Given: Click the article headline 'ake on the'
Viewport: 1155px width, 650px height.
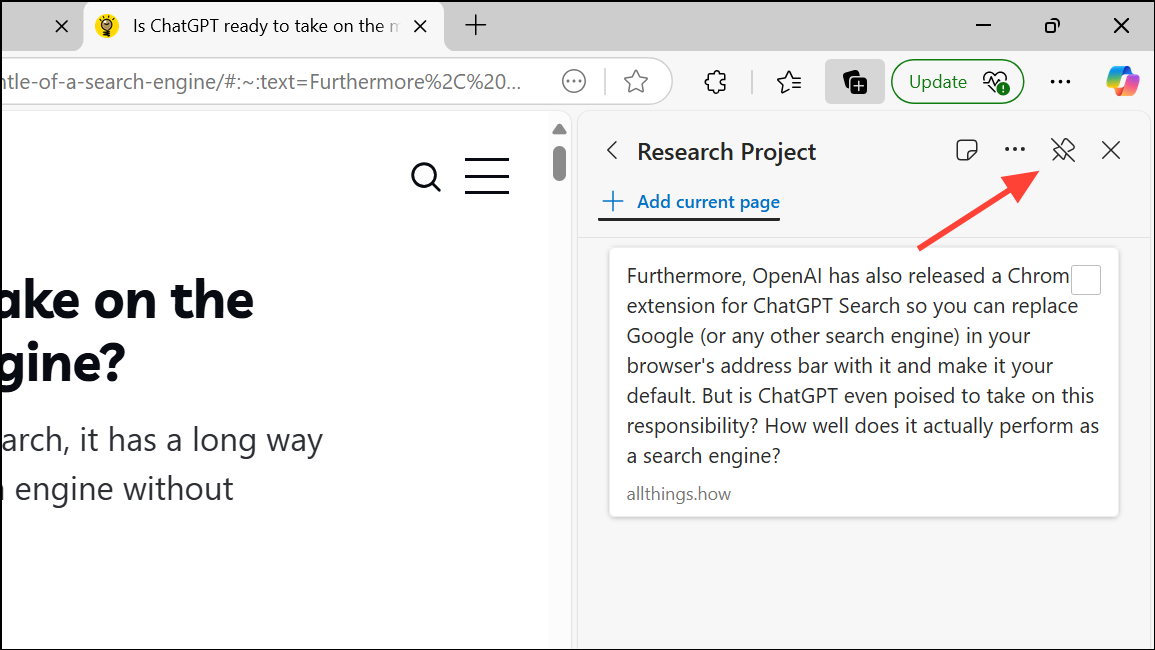Looking at the screenshot, I should click(x=127, y=301).
